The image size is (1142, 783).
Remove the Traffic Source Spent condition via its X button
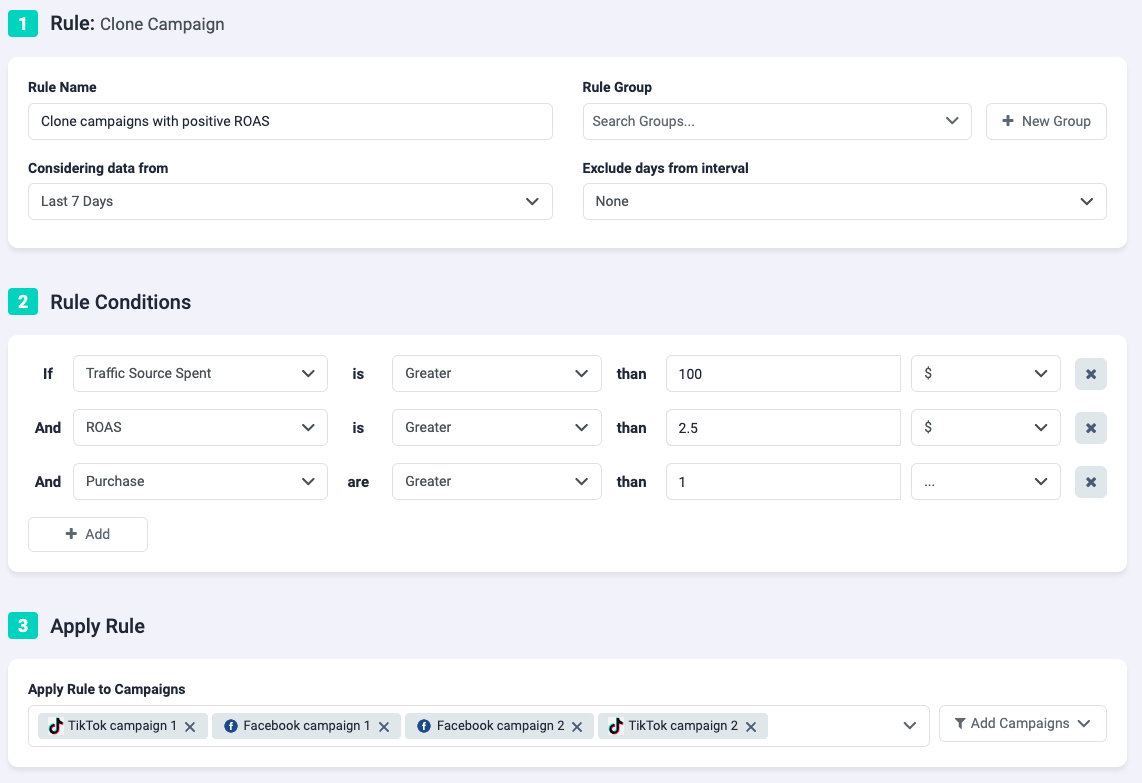pos(1091,373)
